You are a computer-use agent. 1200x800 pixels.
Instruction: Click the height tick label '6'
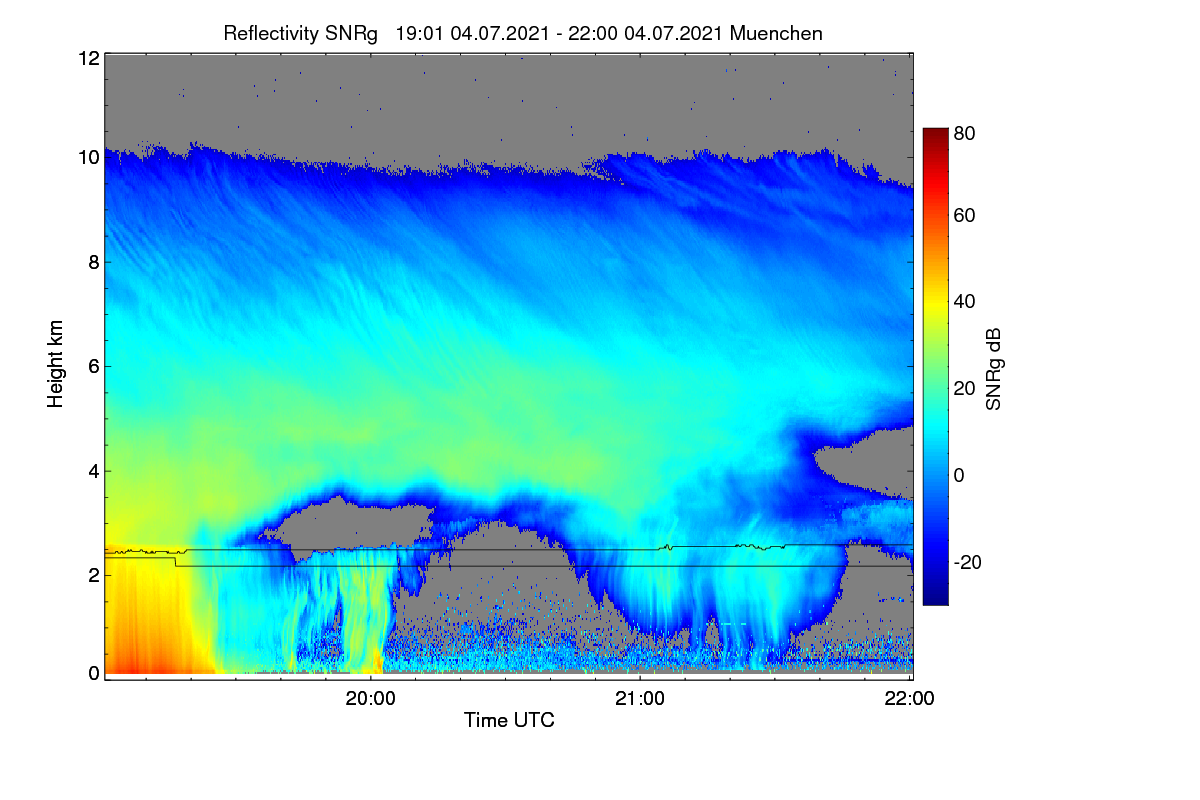pyautogui.click(x=93, y=366)
